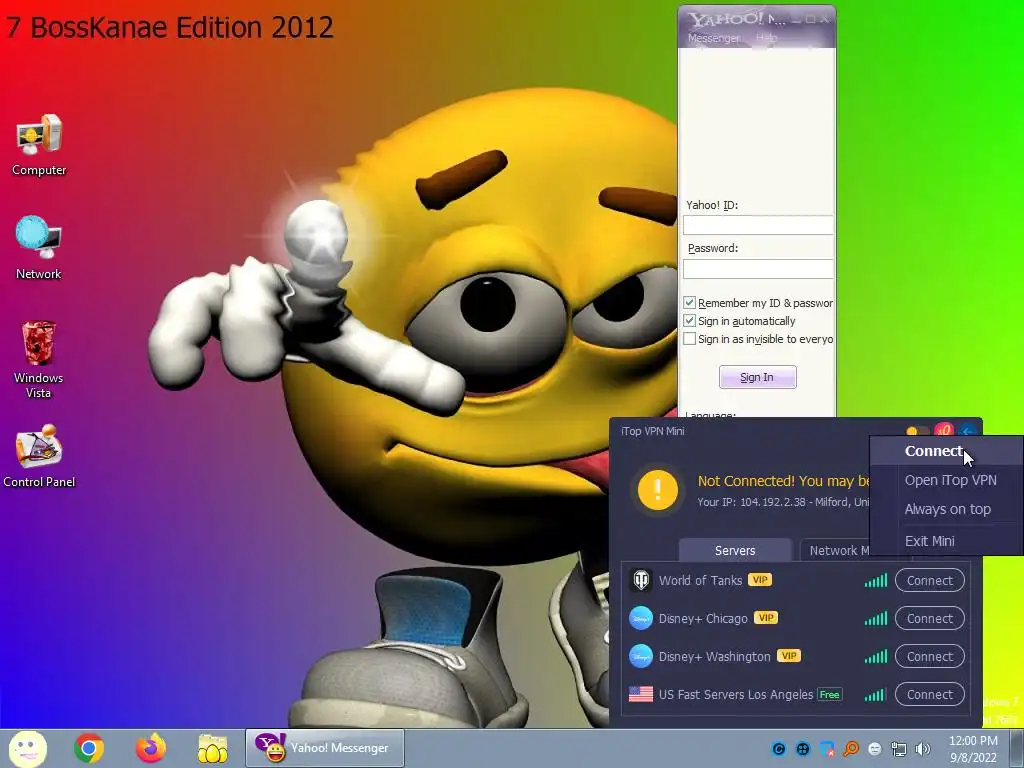Click the iTop VPN Mini title

pyautogui.click(x=652, y=431)
